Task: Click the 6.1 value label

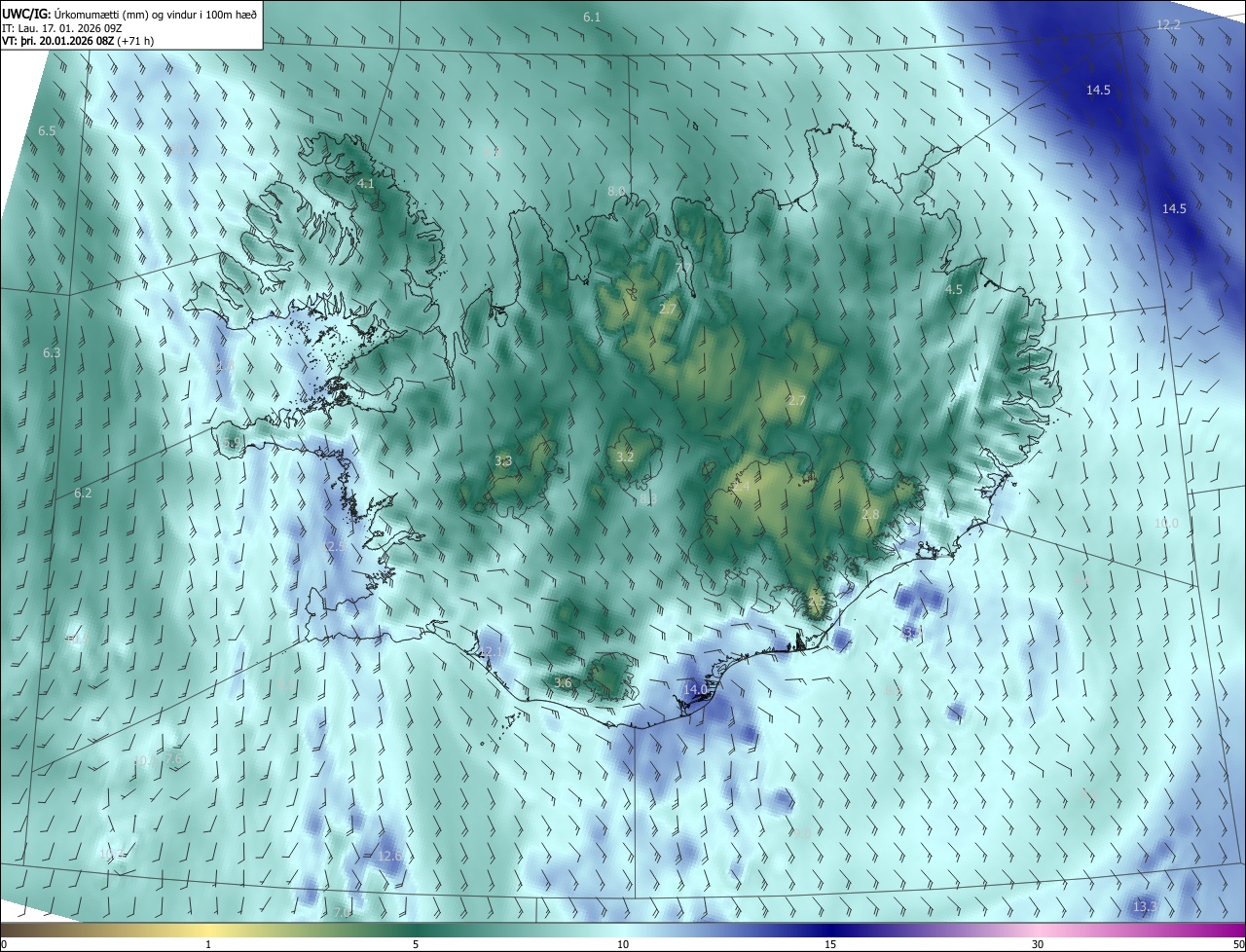Action: tap(592, 18)
